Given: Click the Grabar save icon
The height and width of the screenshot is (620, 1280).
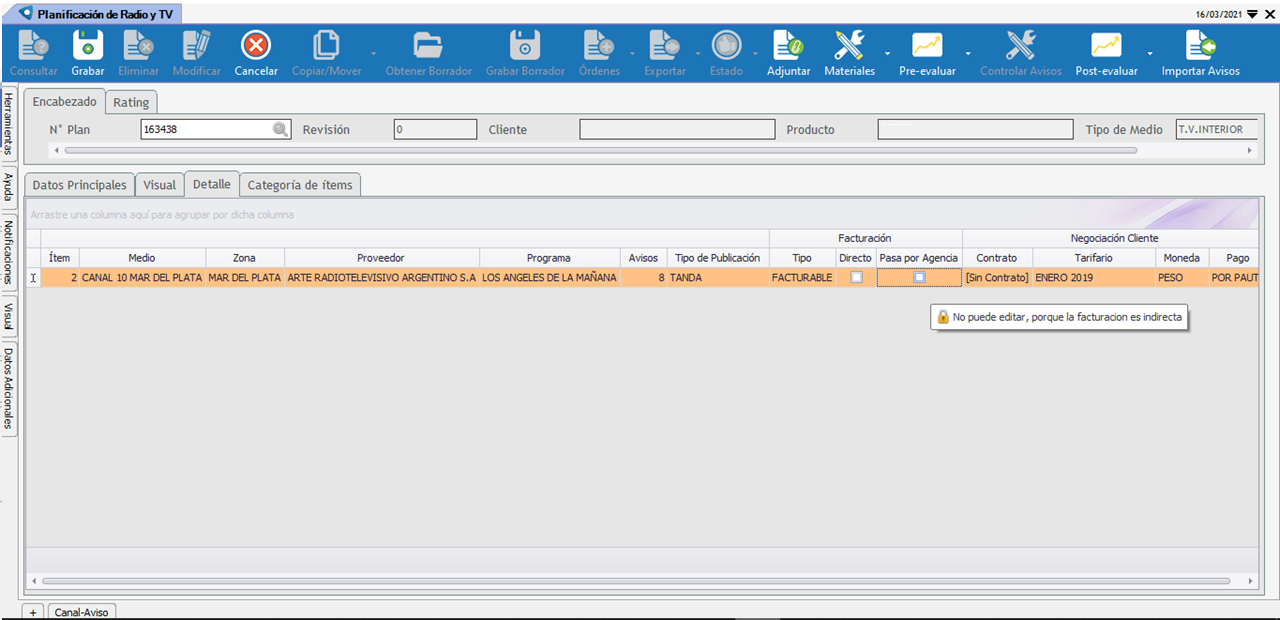Looking at the screenshot, I should point(87,46).
